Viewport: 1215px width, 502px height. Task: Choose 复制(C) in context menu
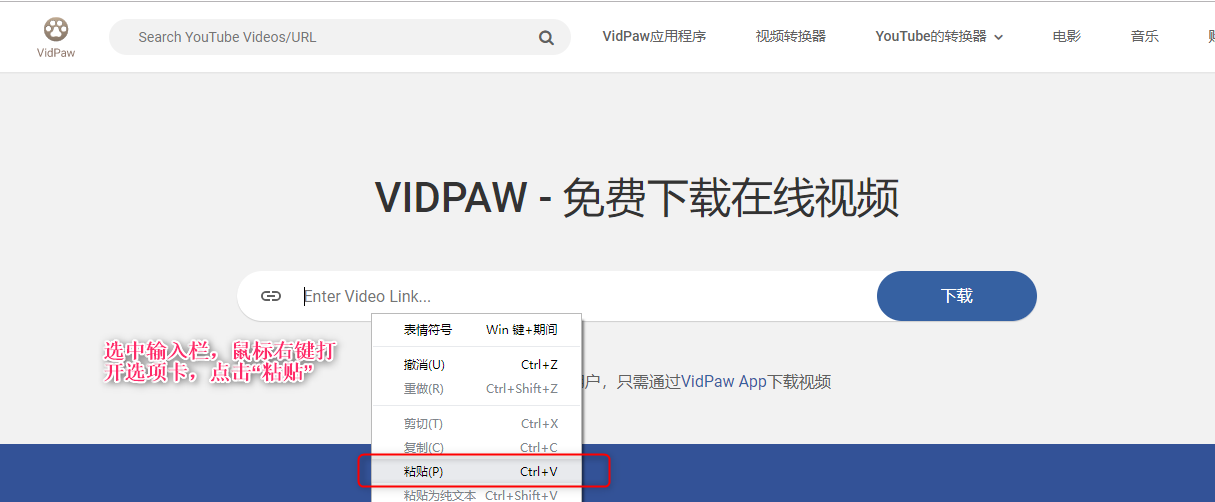click(477, 448)
